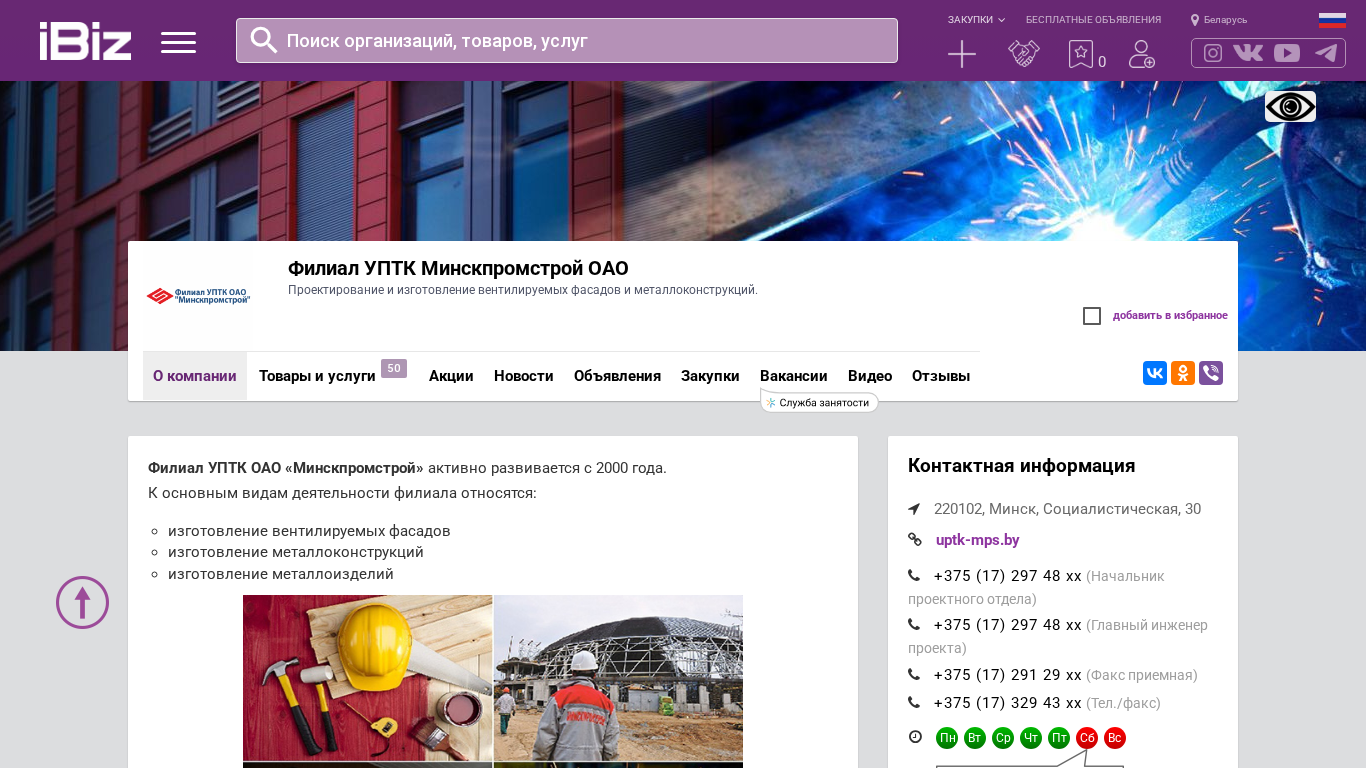Open the construction site worker image
Screen dimensions: 1366x768
(618, 678)
